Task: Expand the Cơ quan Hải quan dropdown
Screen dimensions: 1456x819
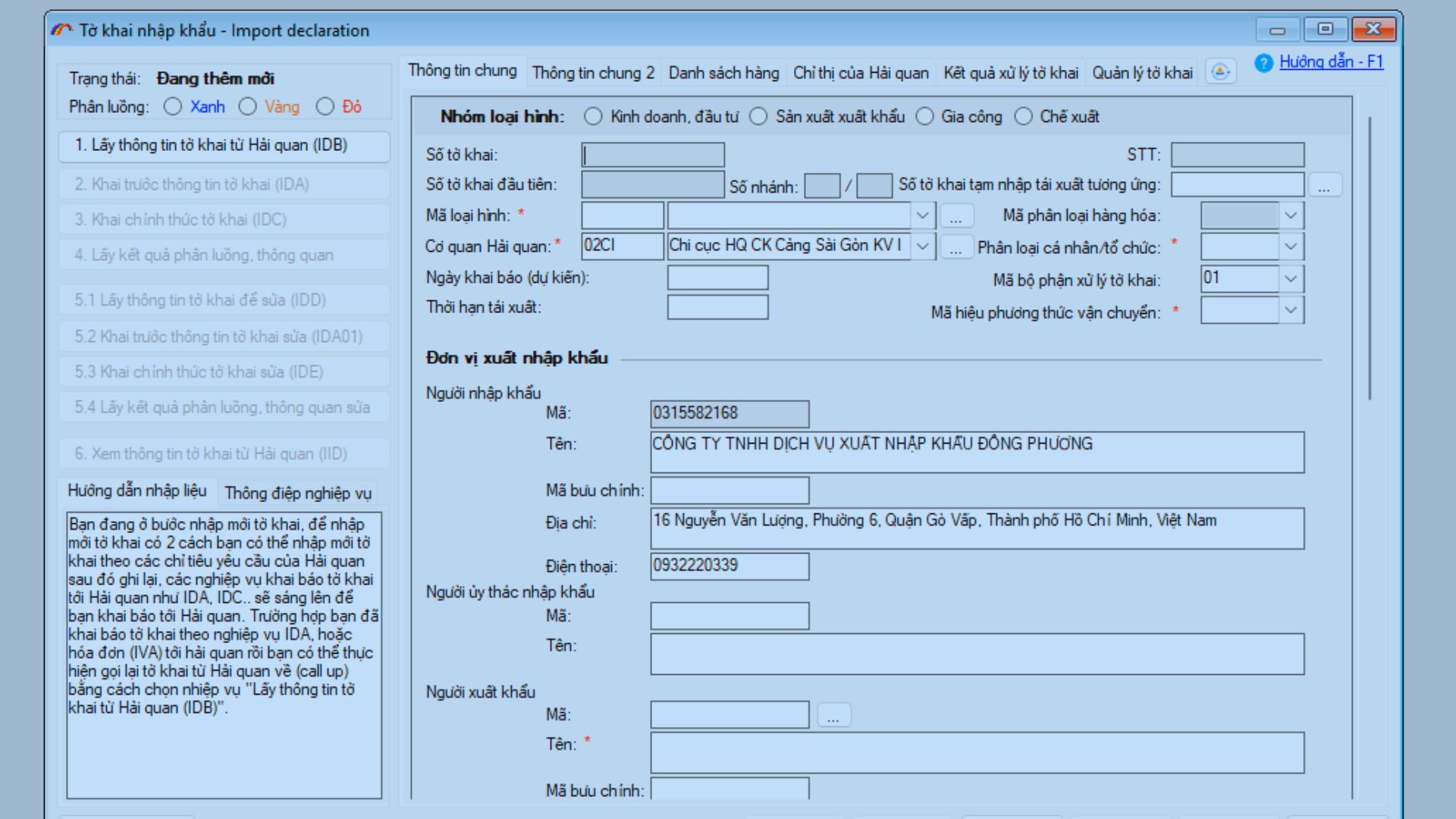Action: point(922,246)
